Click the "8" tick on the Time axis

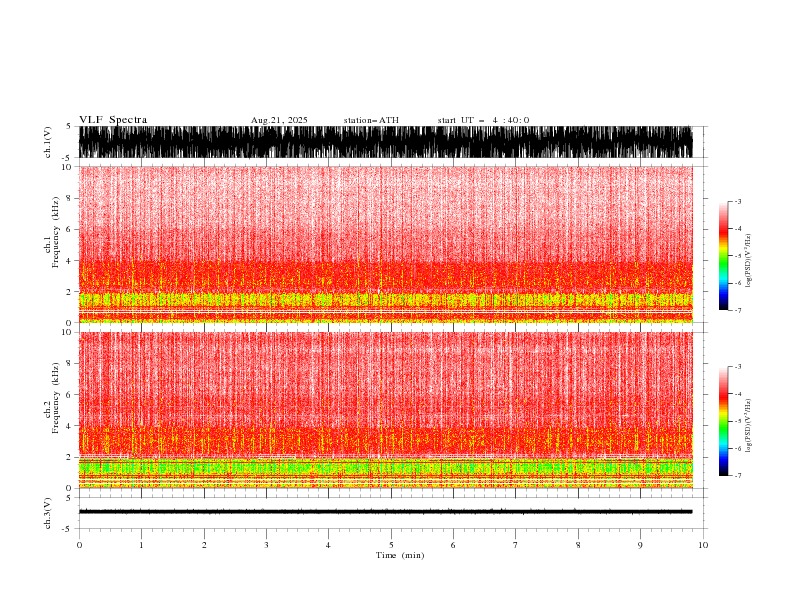coord(578,545)
